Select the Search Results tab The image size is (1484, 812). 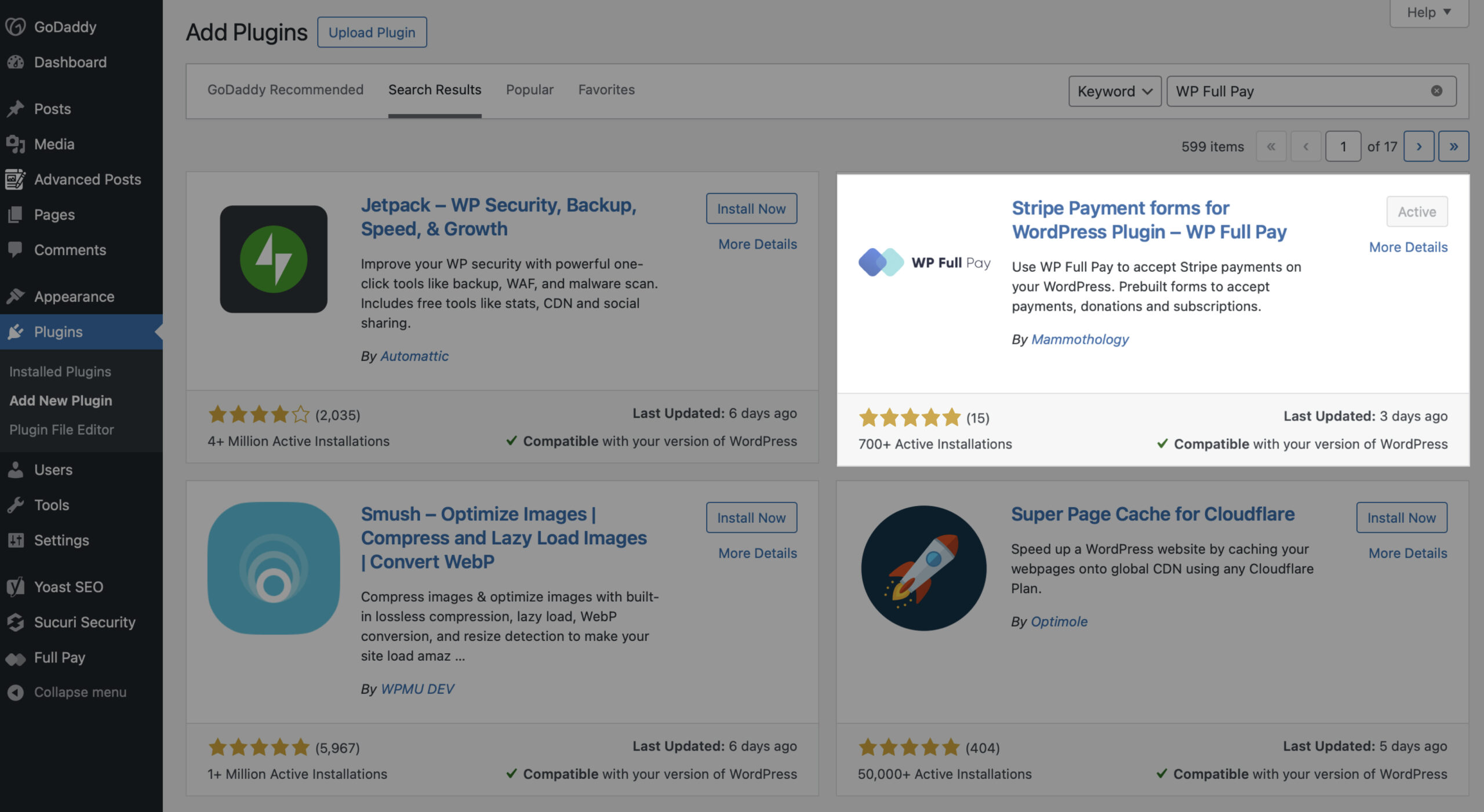(x=435, y=89)
